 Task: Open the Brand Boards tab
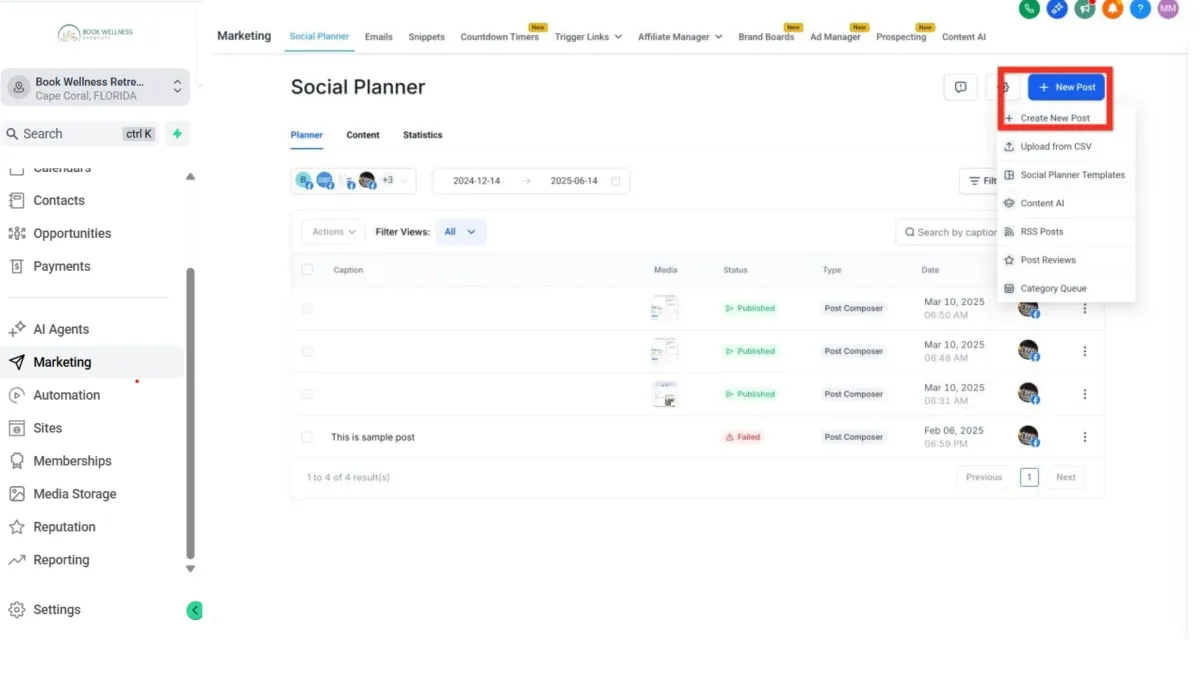[766, 37]
